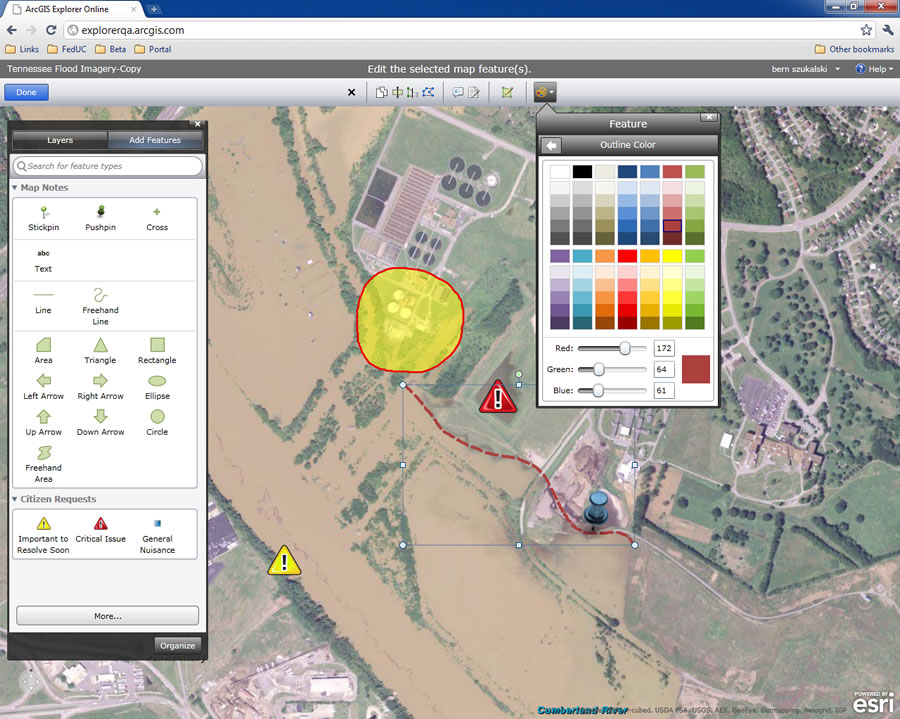Select the Ellipse shape tool
This screenshot has height=719, width=900.
(157, 387)
